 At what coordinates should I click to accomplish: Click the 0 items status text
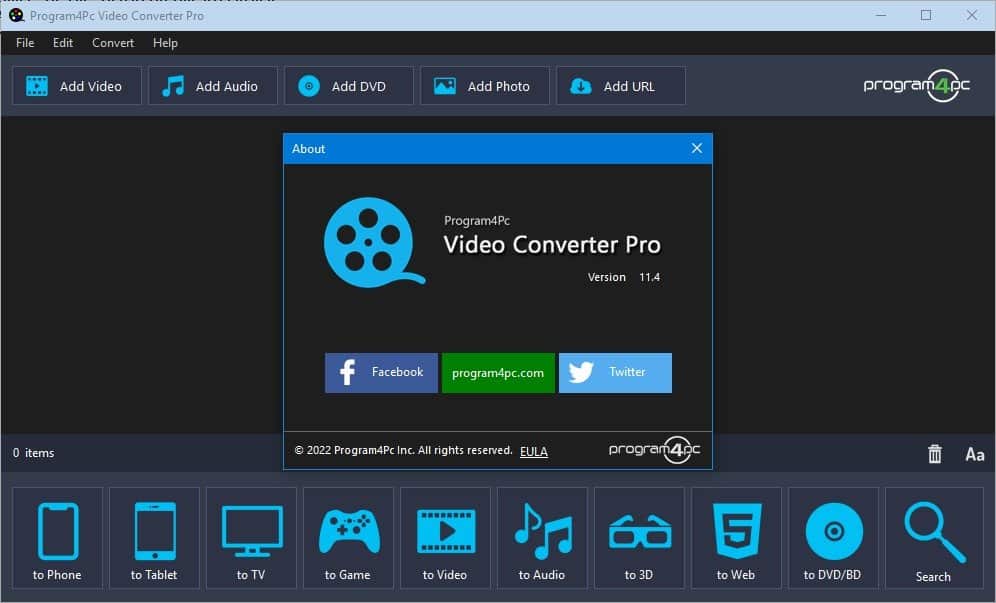click(x=34, y=453)
